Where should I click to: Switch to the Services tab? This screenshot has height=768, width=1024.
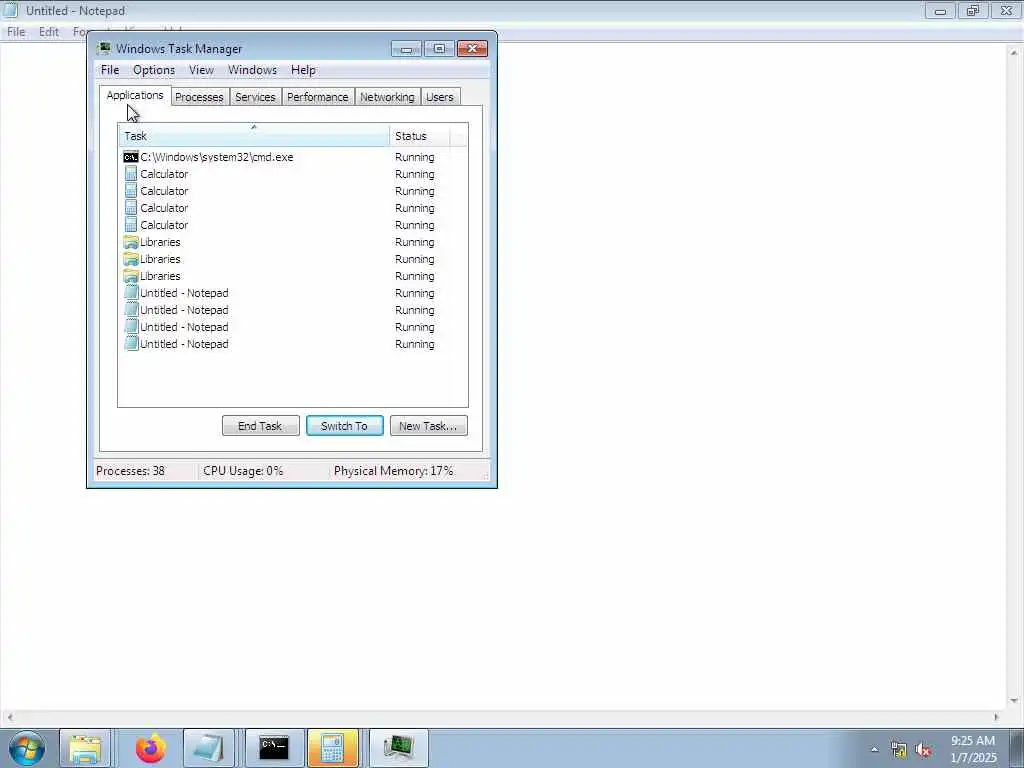[255, 97]
